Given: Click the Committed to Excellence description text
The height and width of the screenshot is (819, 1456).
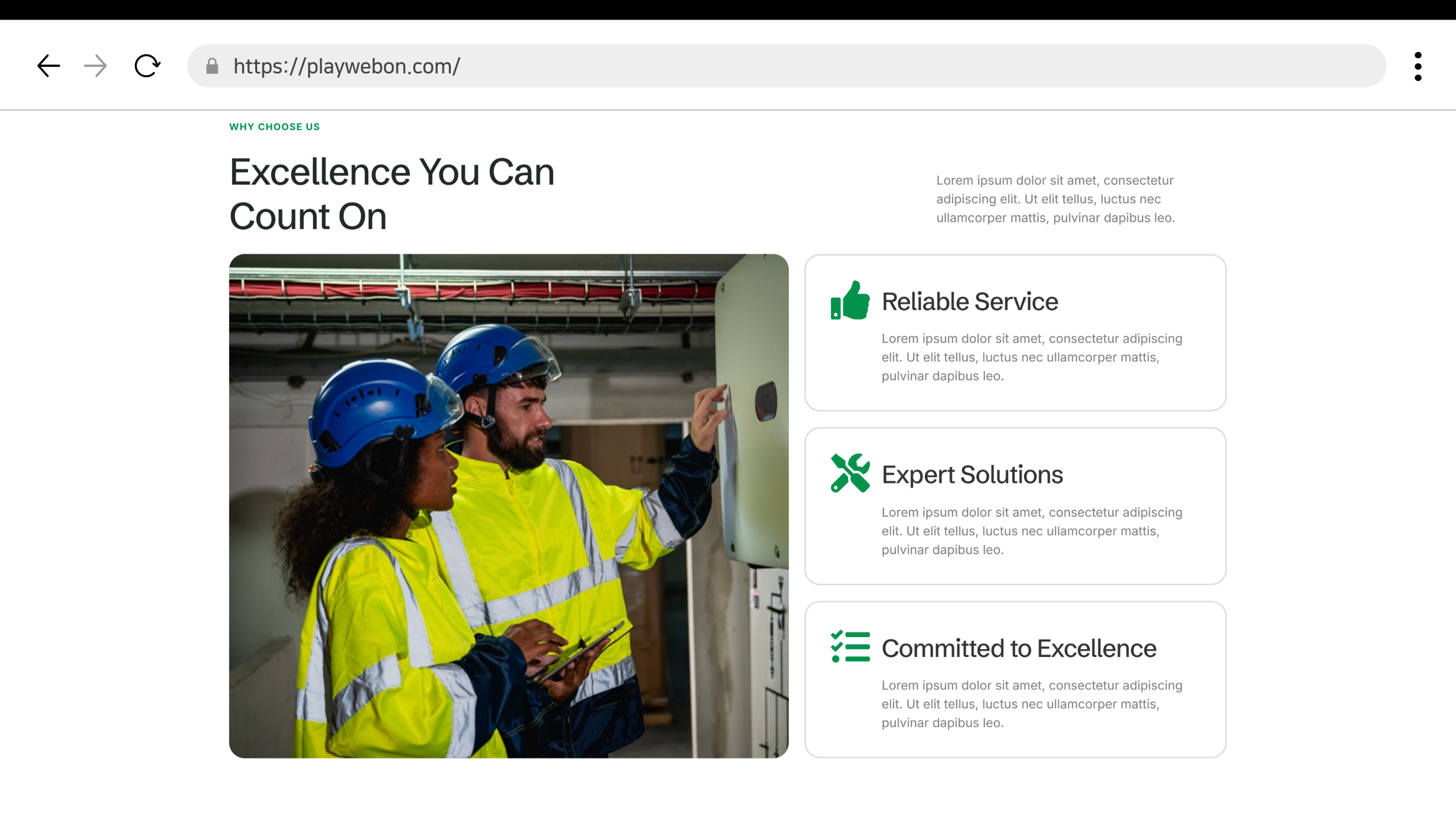Looking at the screenshot, I should [1031, 704].
